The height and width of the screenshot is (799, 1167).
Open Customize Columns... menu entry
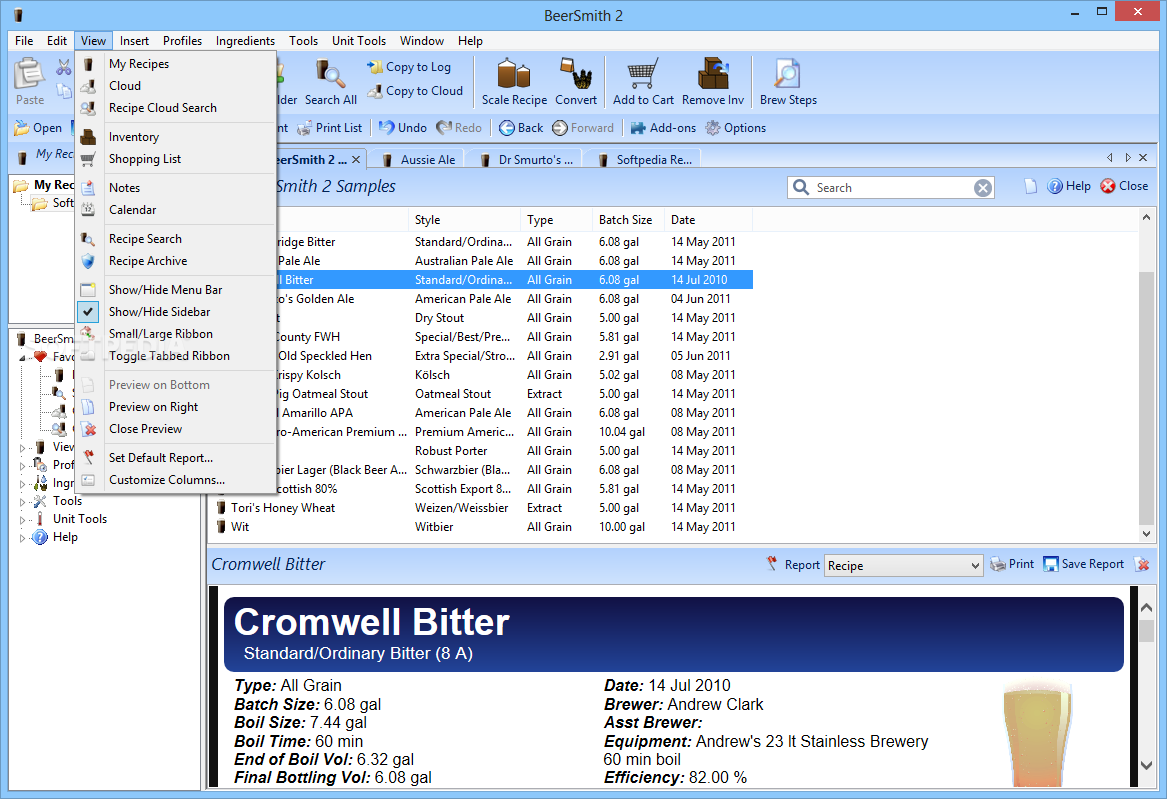tap(176, 480)
